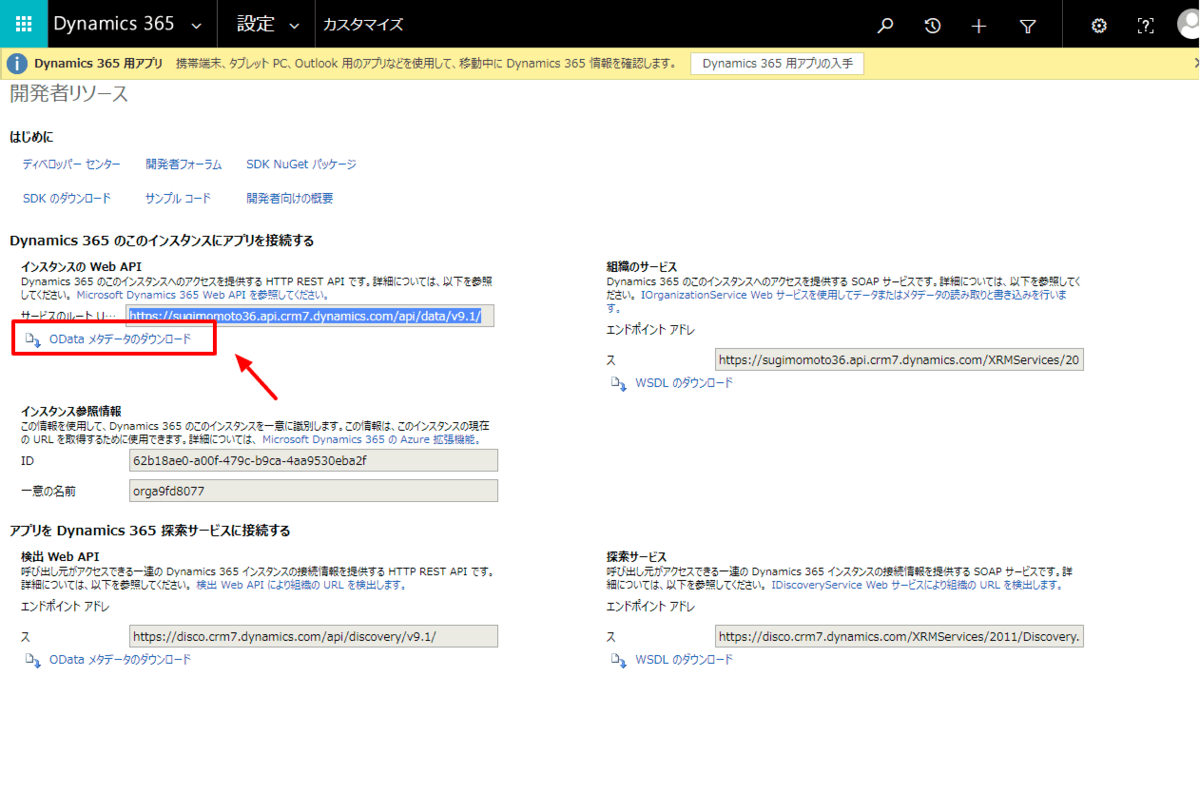Click the 検出 Web API heading
This screenshot has width=1200, height=793.
pyautogui.click(x=60, y=556)
